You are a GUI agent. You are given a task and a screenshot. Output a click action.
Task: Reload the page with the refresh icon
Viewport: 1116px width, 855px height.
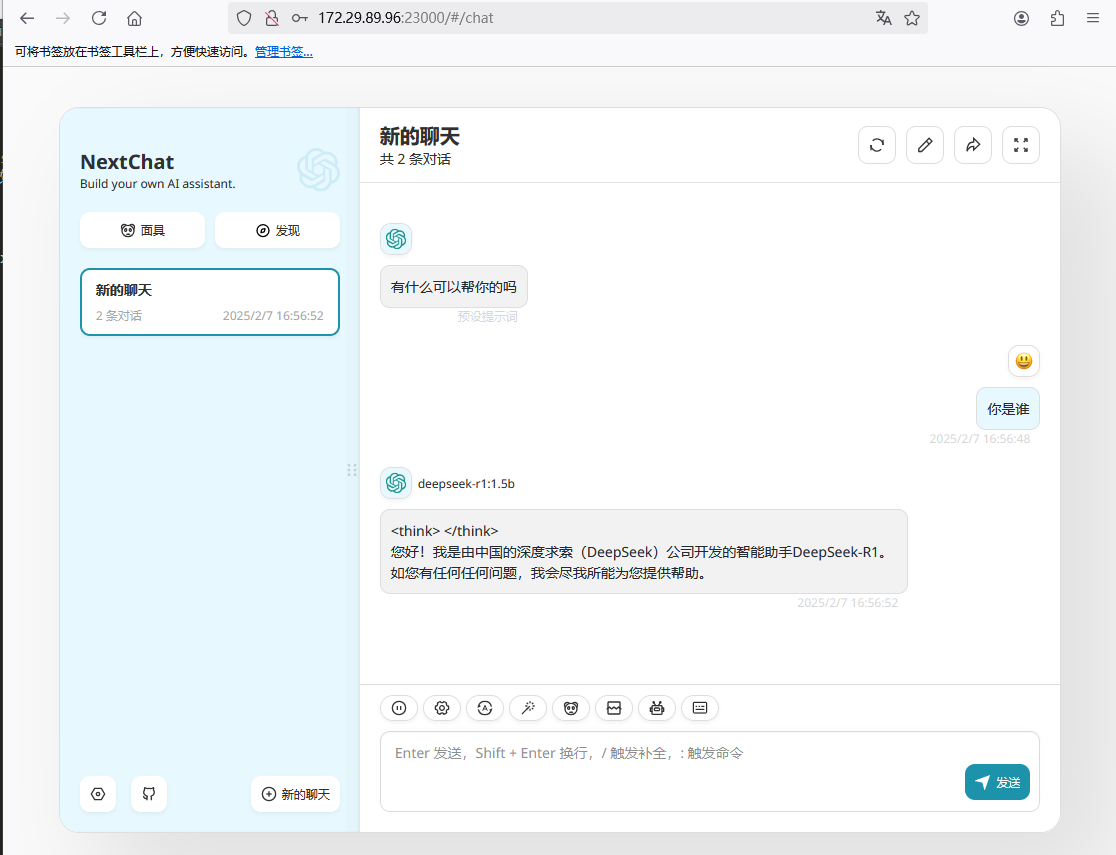[99, 19]
